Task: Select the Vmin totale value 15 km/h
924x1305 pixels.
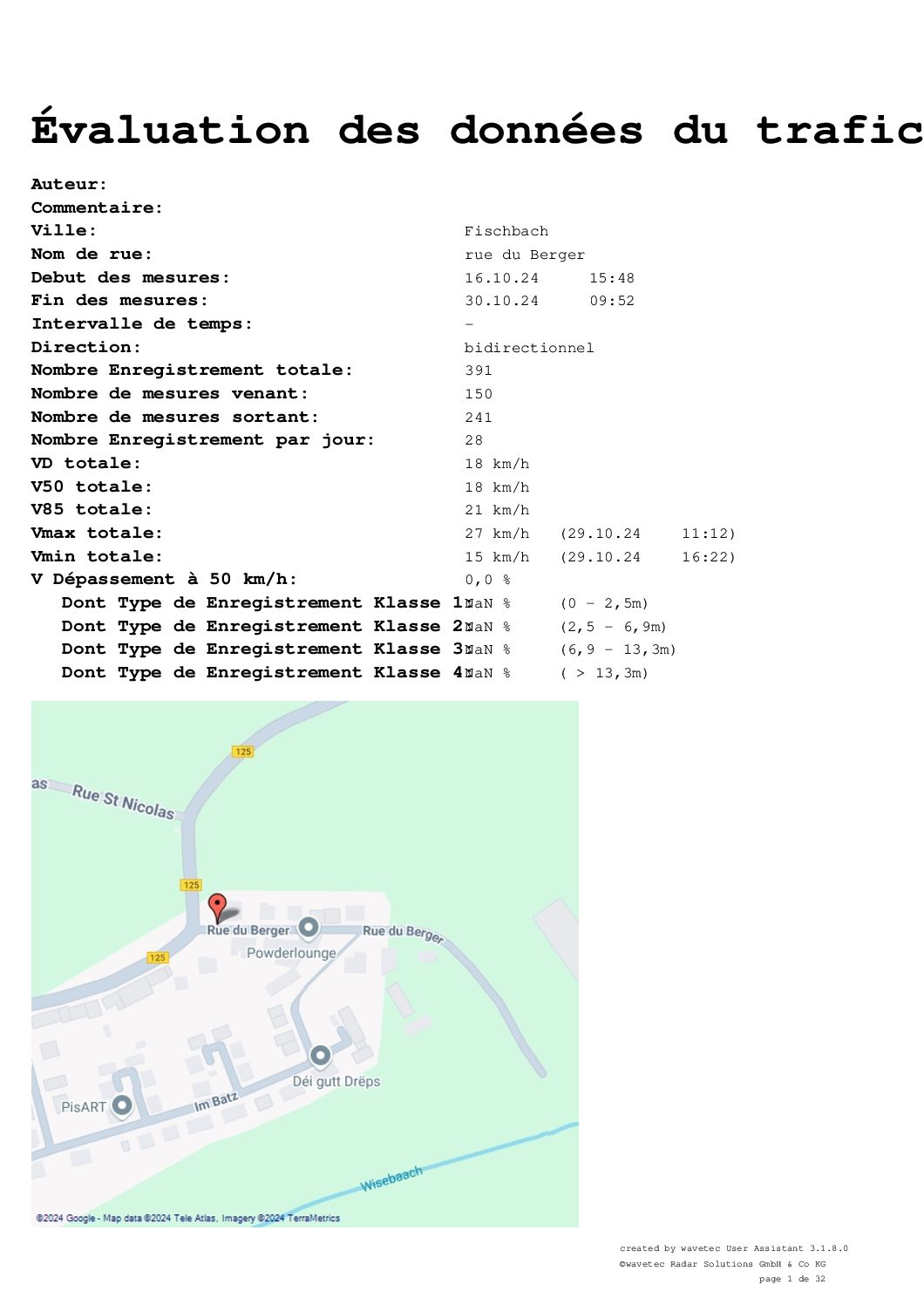Action: pos(497,557)
